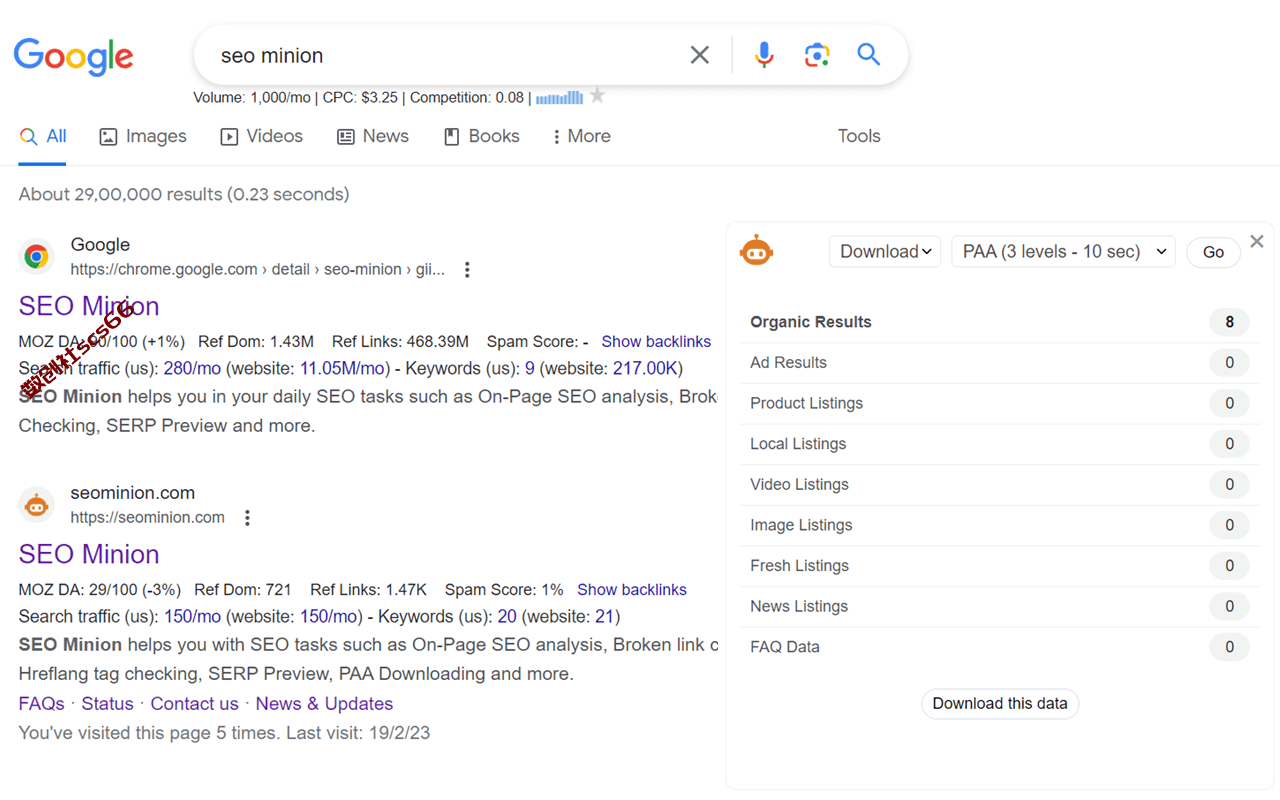Switch to the Videos tab

pyautogui.click(x=262, y=137)
